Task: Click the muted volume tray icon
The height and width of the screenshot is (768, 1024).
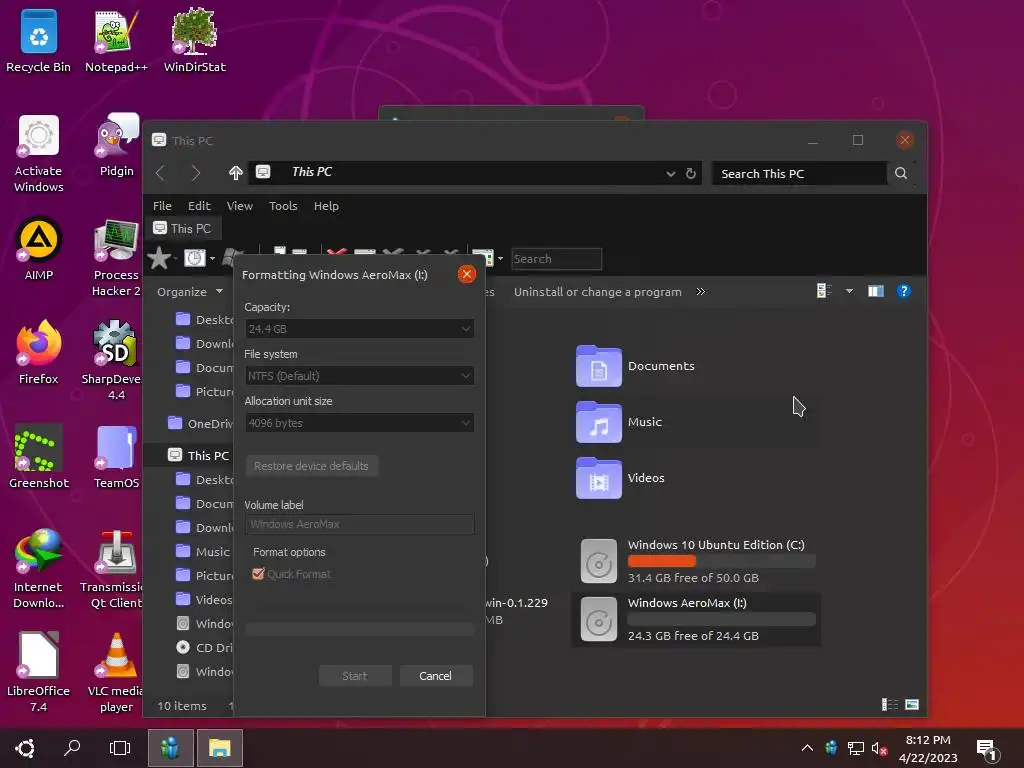Action: coord(879,748)
